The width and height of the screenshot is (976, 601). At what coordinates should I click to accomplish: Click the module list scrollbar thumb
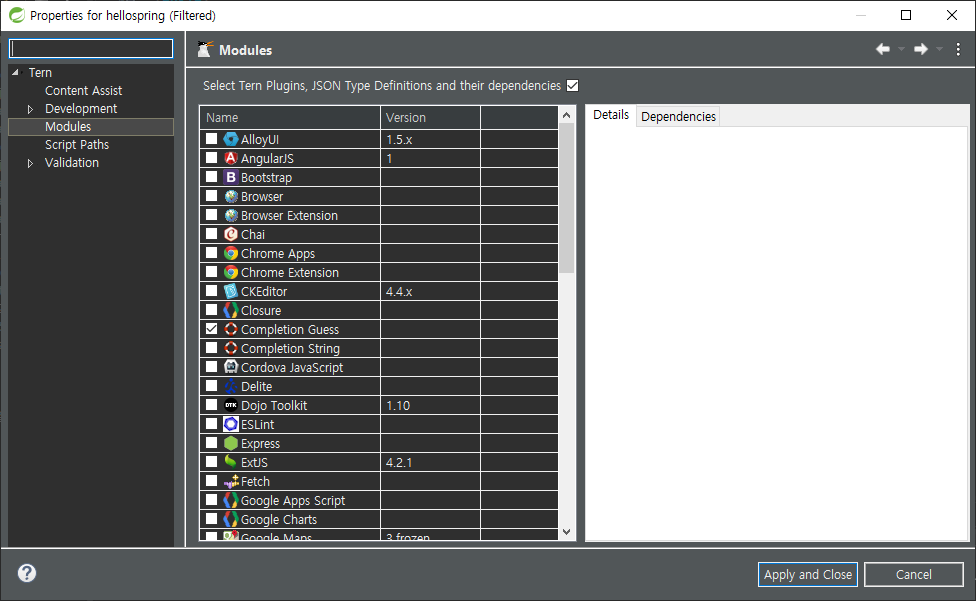566,198
